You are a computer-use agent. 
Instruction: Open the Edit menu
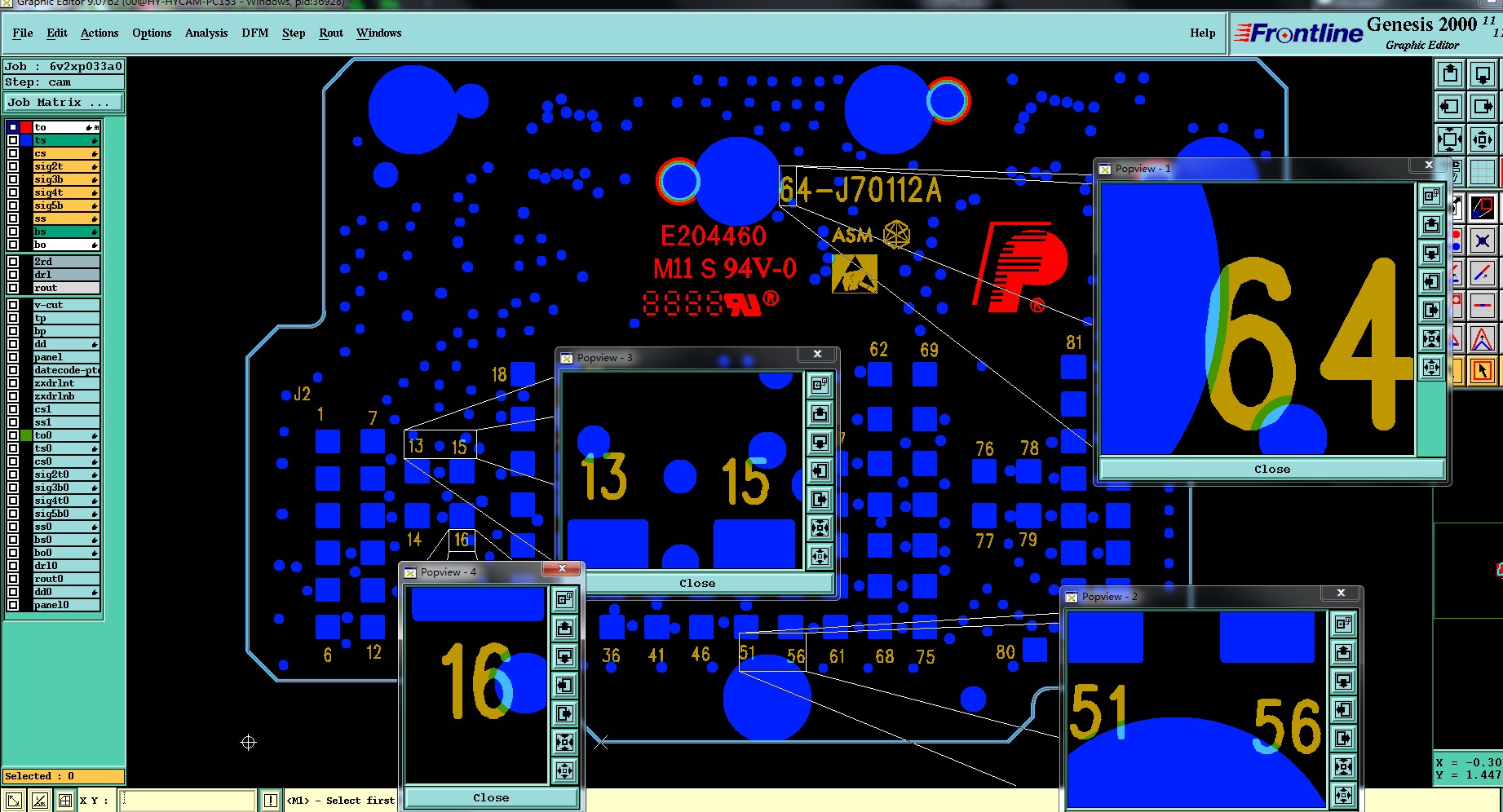pos(57,33)
